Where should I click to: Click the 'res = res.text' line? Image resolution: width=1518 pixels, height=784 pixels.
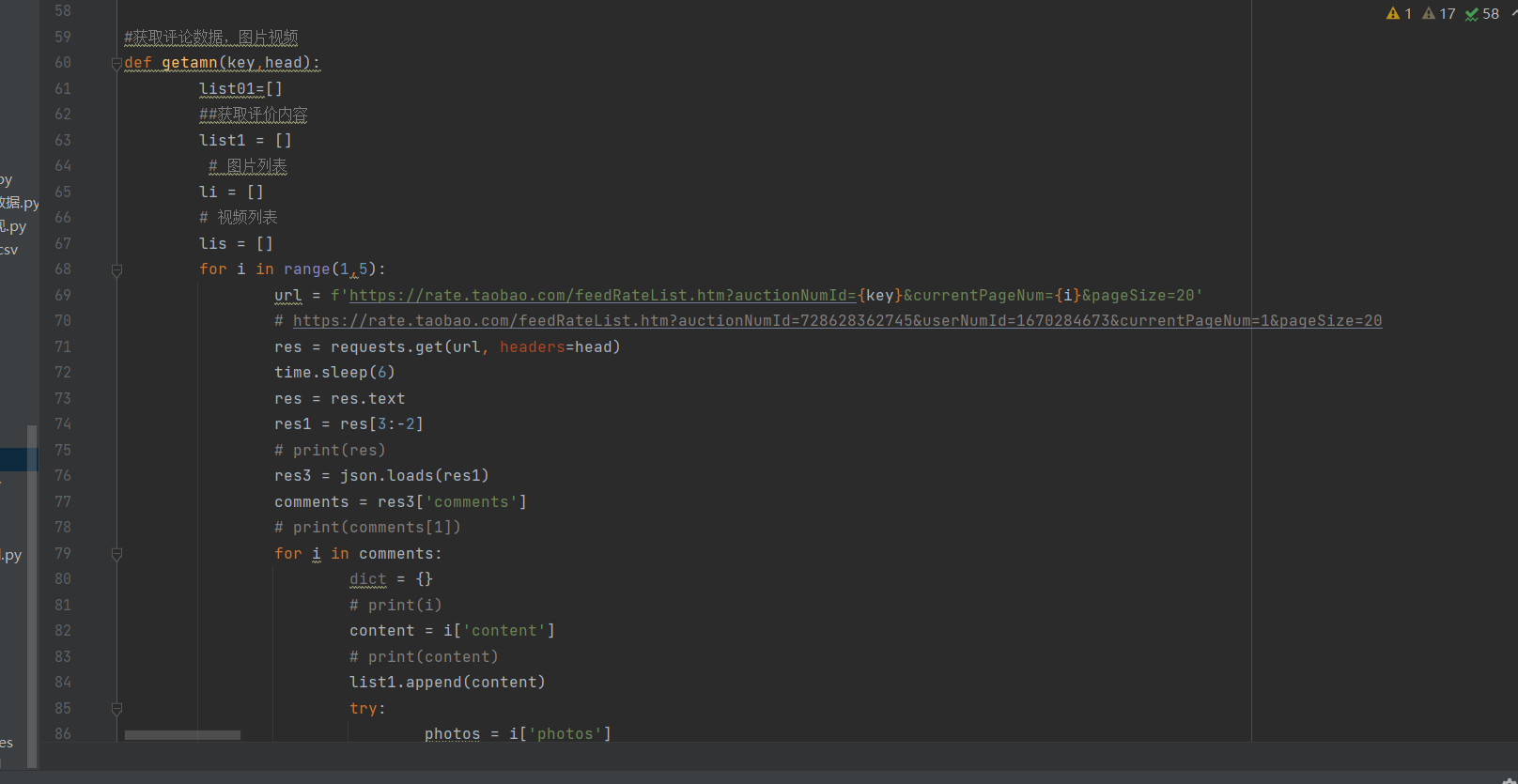point(339,399)
